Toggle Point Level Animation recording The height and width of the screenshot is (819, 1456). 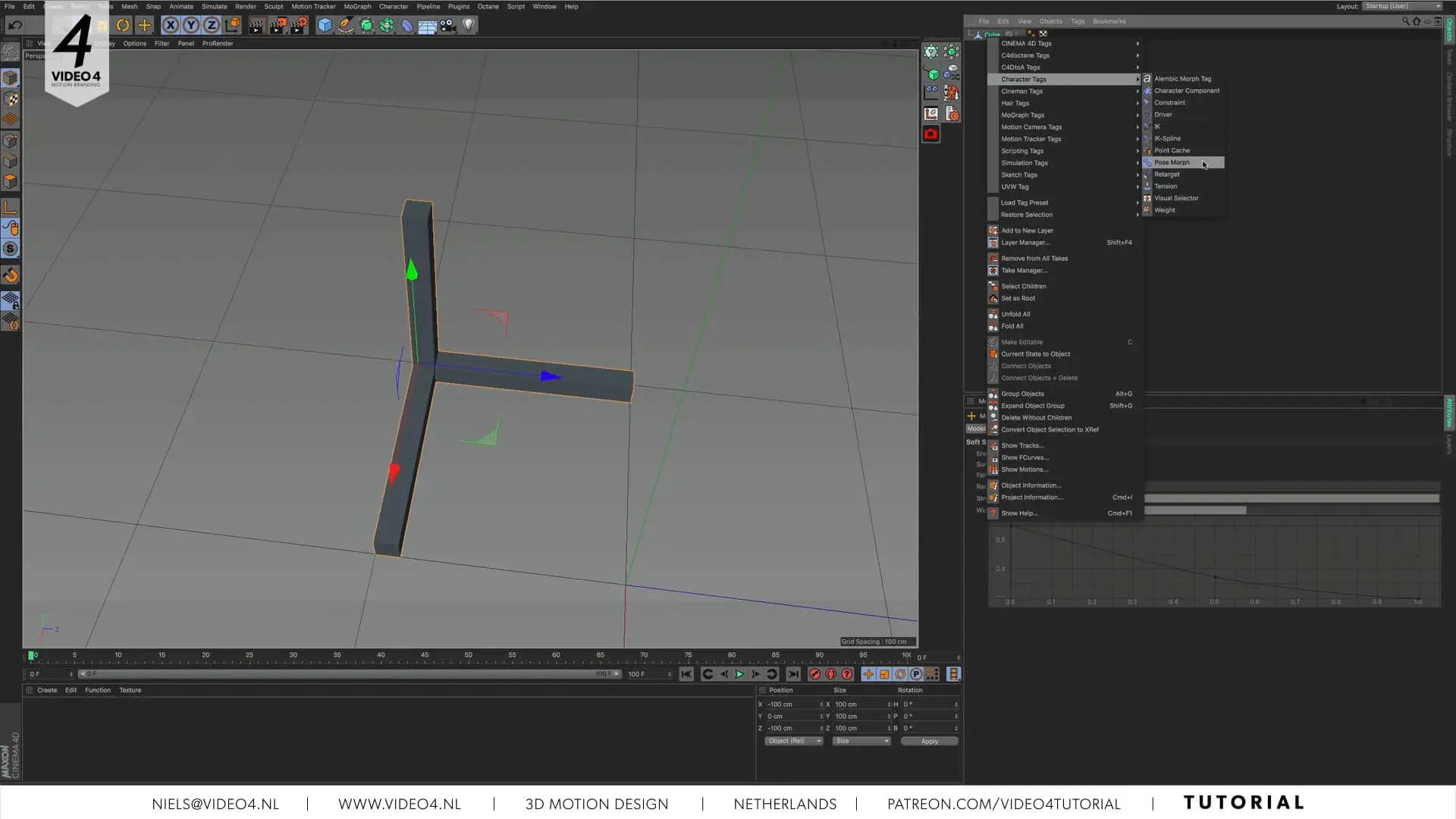pyautogui.click(x=932, y=674)
